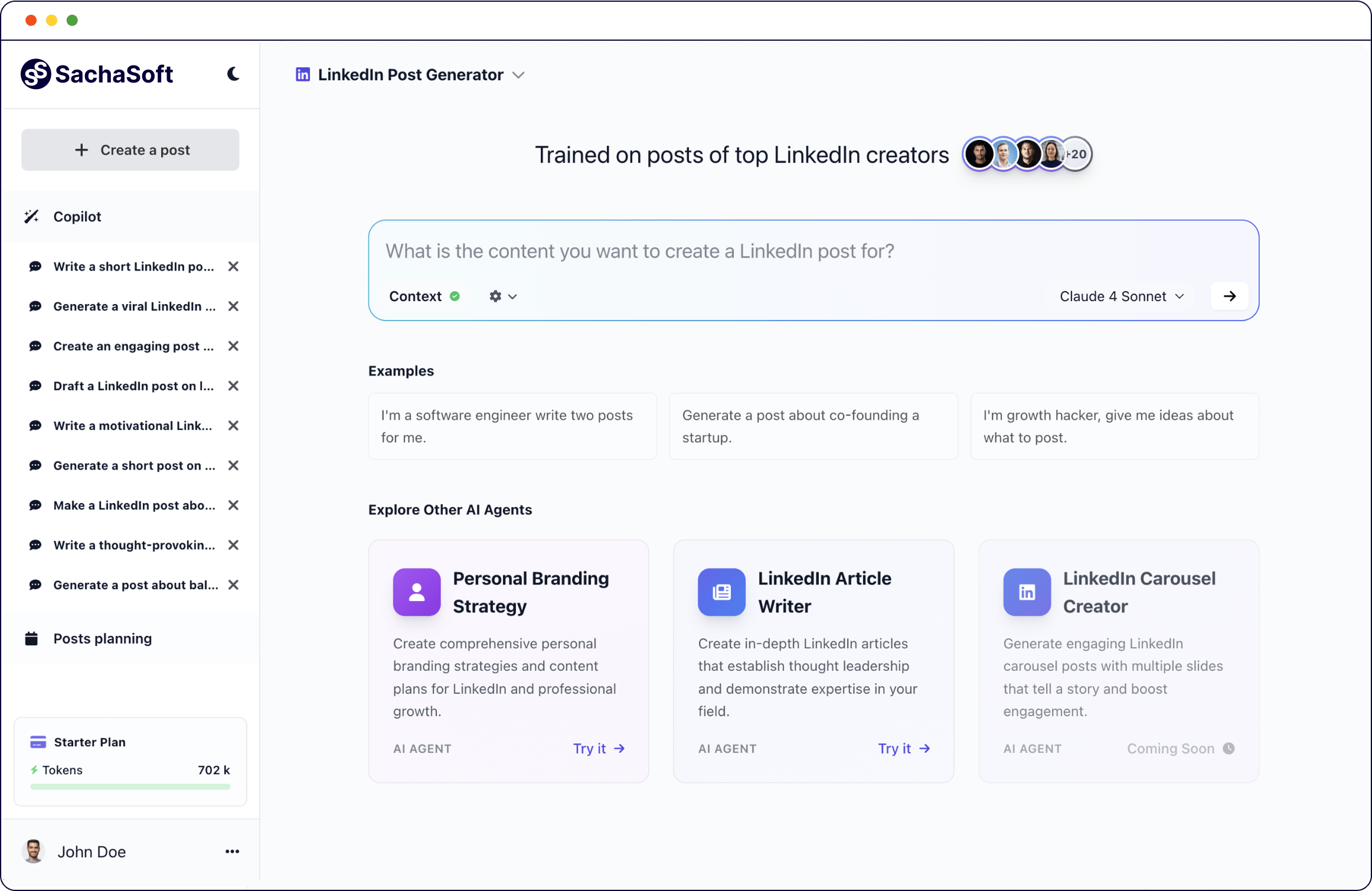
Task: Toggle dark mode with the moon icon
Action: point(233,74)
